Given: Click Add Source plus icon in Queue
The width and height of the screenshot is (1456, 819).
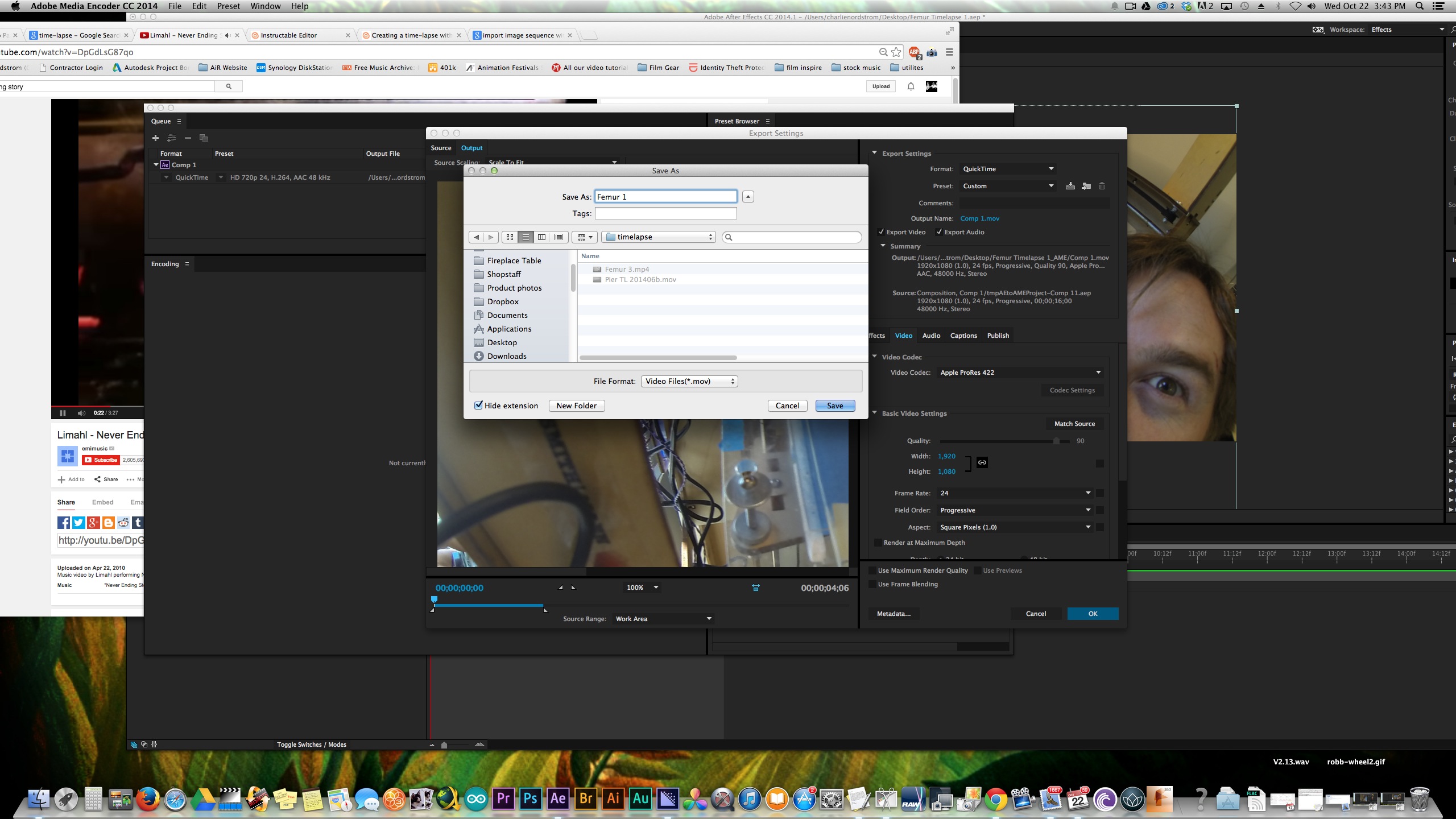Looking at the screenshot, I should [155, 138].
